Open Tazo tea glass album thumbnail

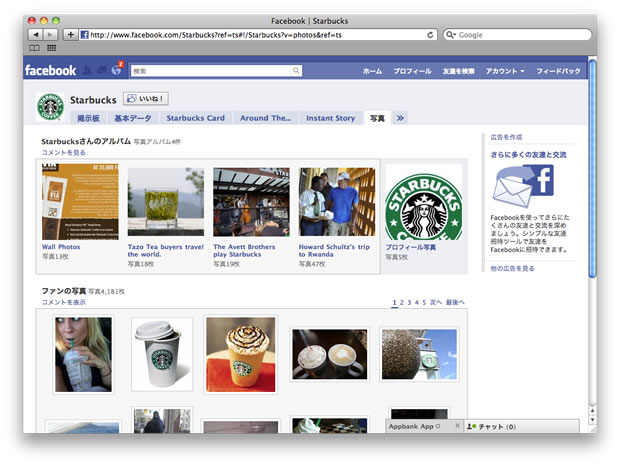(x=166, y=202)
